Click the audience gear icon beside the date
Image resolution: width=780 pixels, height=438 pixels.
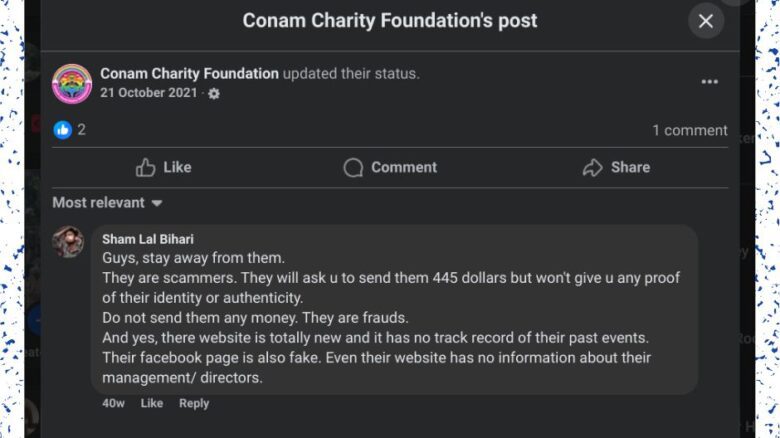click(x=213, y=93)
